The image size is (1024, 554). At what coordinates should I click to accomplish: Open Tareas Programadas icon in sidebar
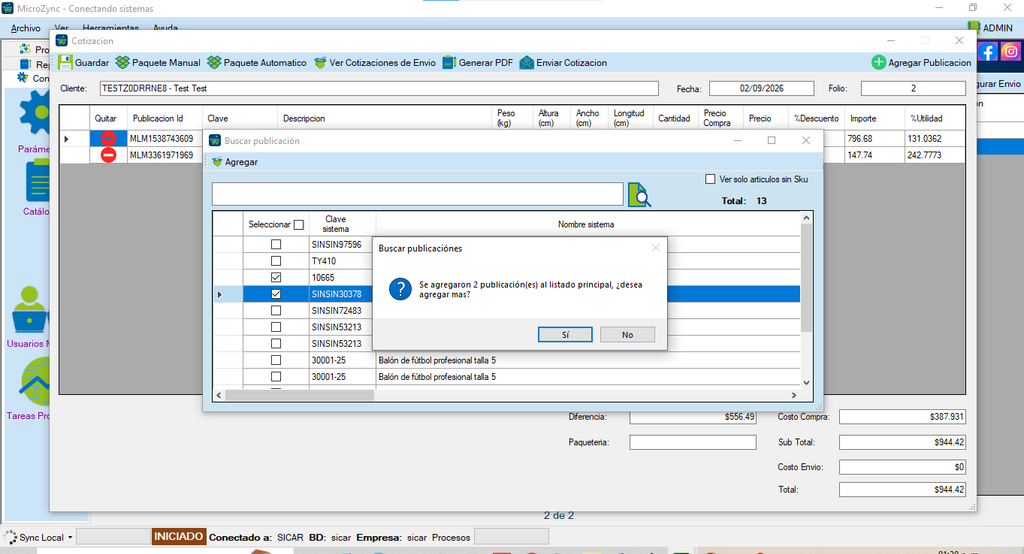(x=35, y=382)
